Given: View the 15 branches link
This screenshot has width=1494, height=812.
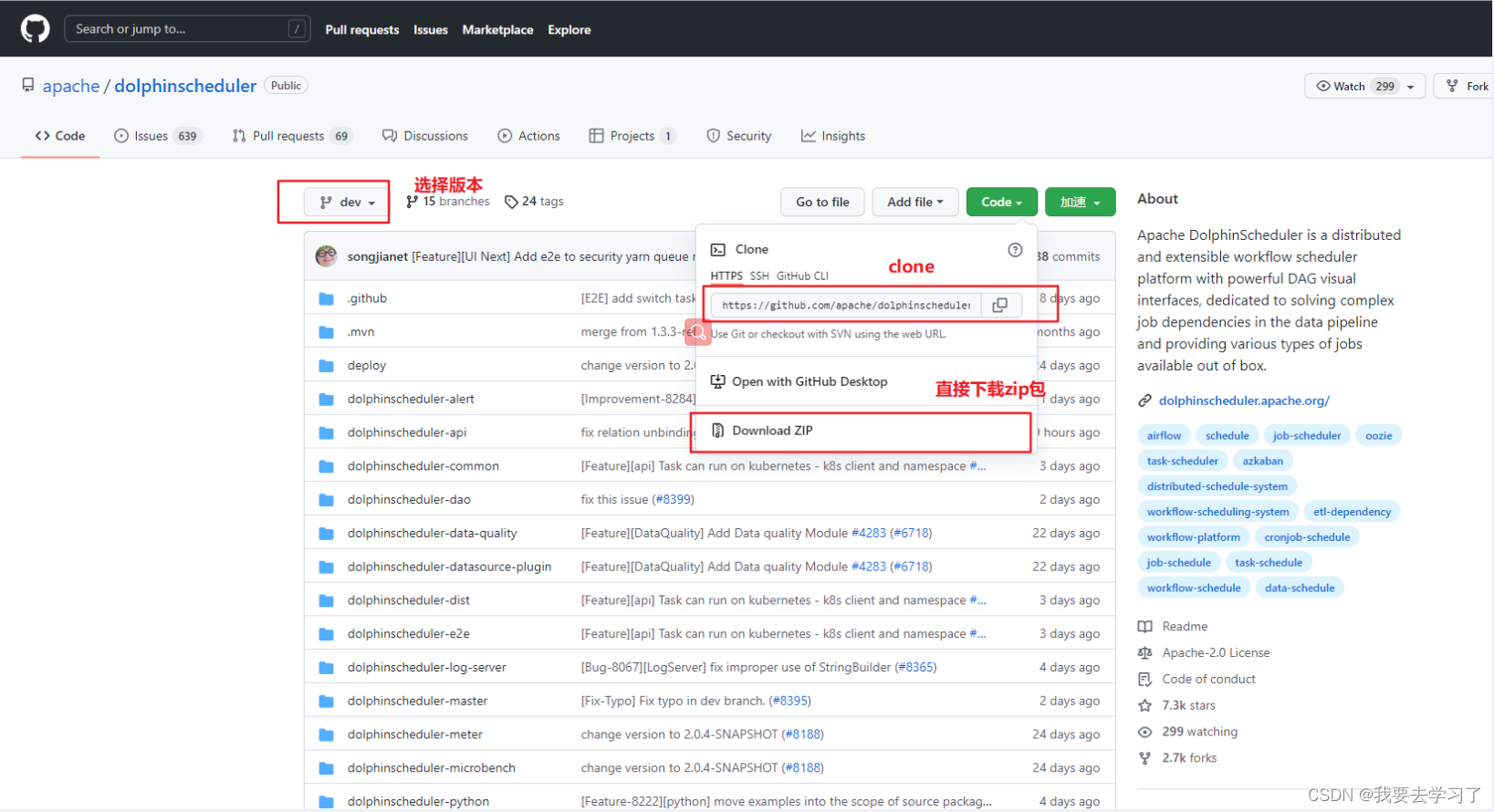Looking at the screenshot, I should pos(448,202).
